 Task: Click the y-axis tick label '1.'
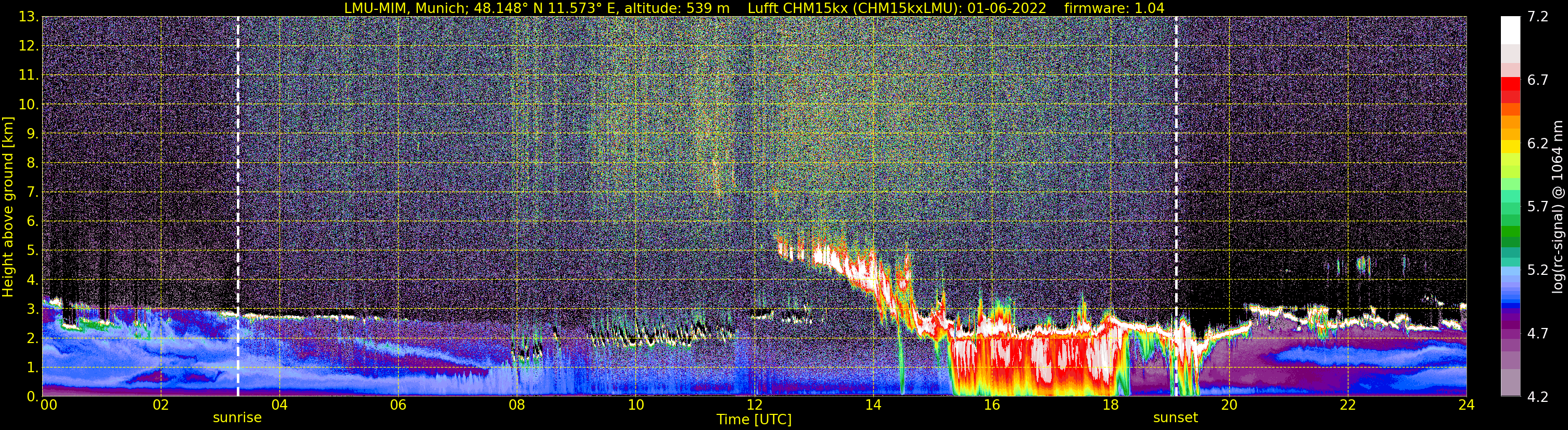coord(33,367)
